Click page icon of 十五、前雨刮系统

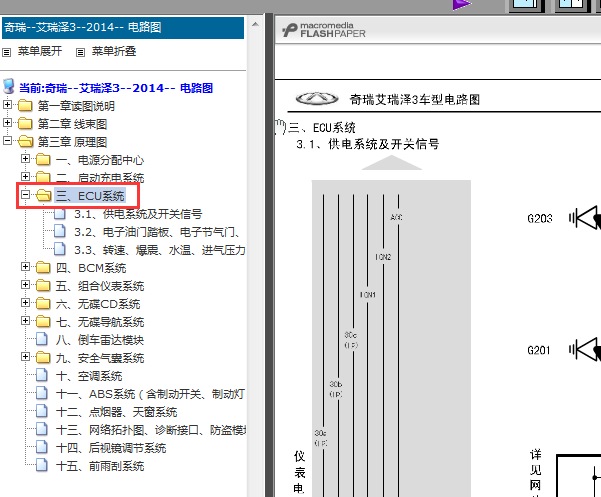tap(42, 465)
